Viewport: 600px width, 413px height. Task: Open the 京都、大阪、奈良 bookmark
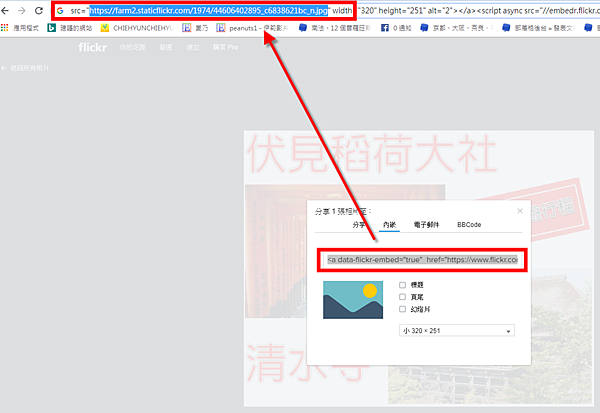pyautogui.click(x=457, y=28)
